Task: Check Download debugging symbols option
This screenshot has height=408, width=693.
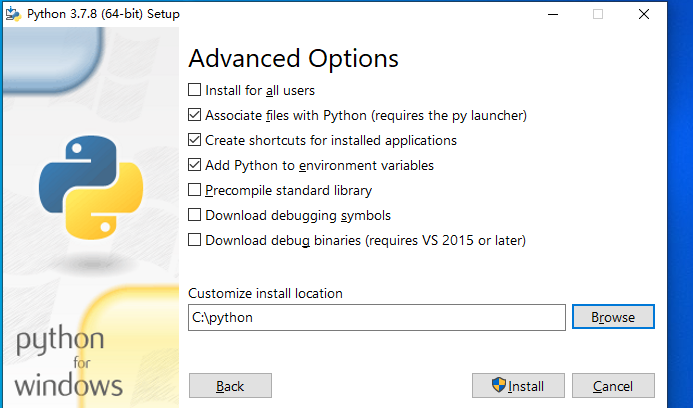Action: pyautogui.click(x=194, y=215)
